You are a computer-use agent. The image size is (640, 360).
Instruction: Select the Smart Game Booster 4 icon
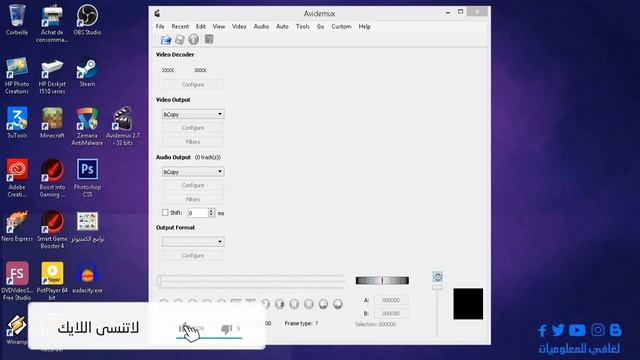pyautogui.click(x=52, y=230)
